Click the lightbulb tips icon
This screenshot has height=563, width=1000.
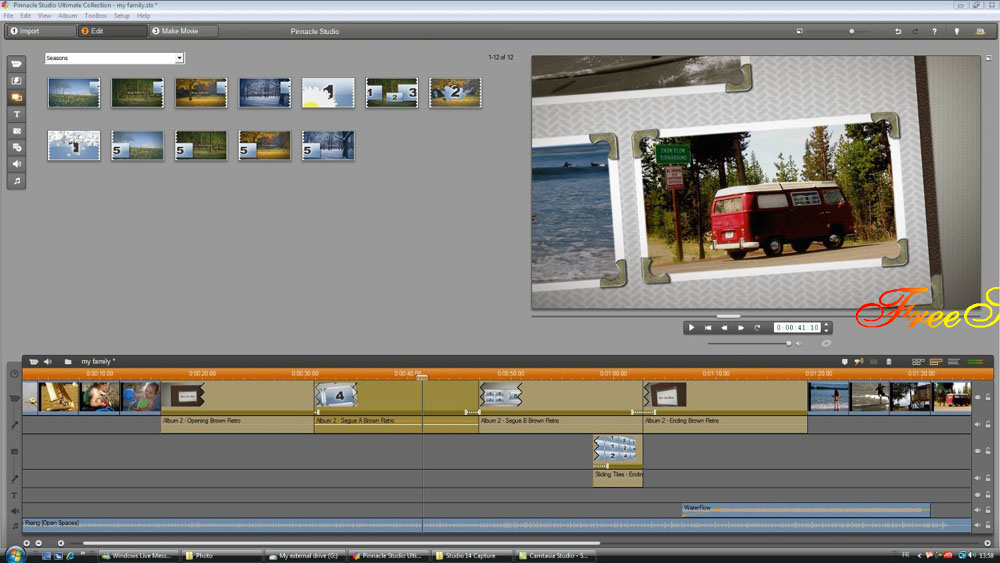tap(957, 31)
